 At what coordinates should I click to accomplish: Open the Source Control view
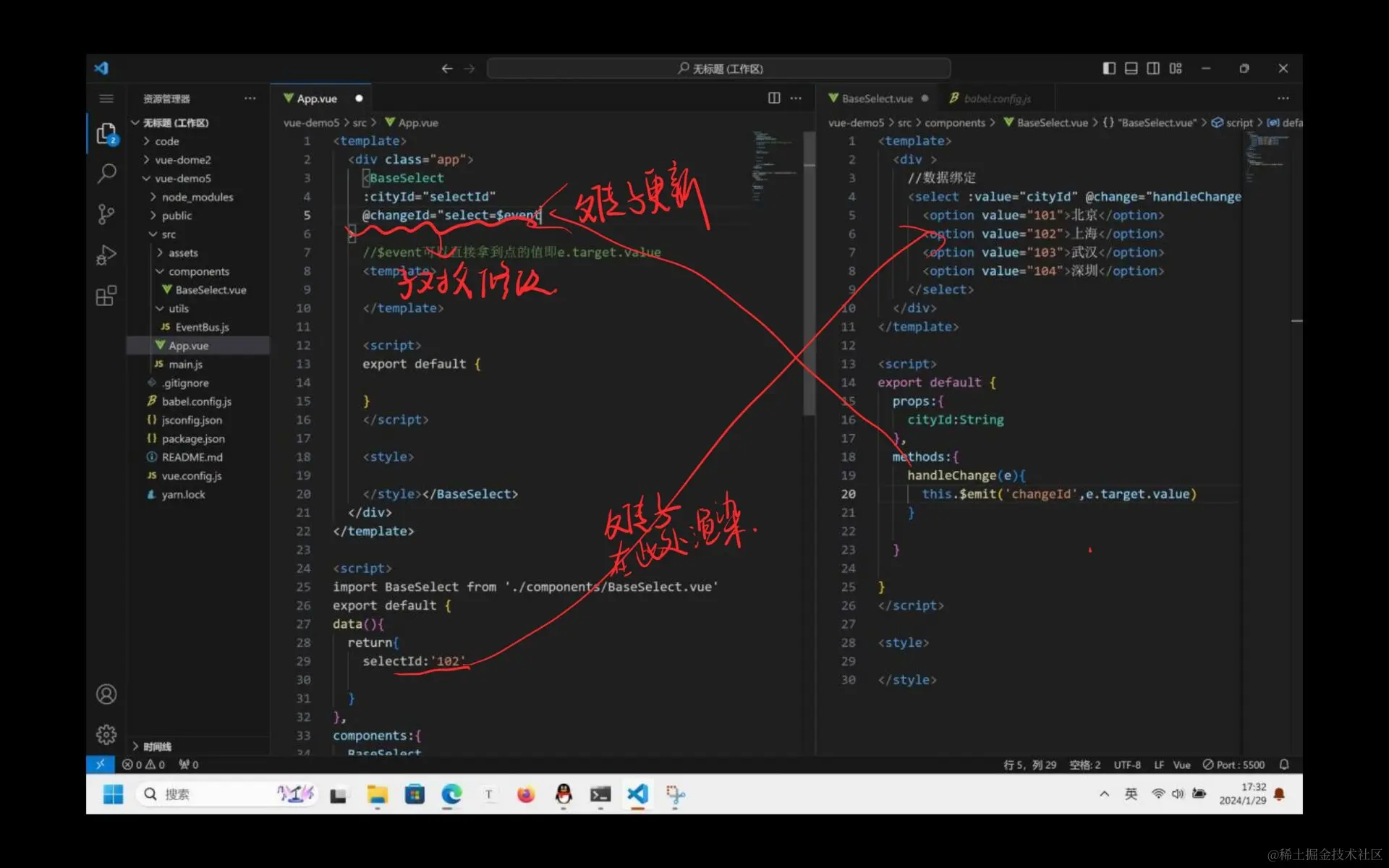(106, 213)
